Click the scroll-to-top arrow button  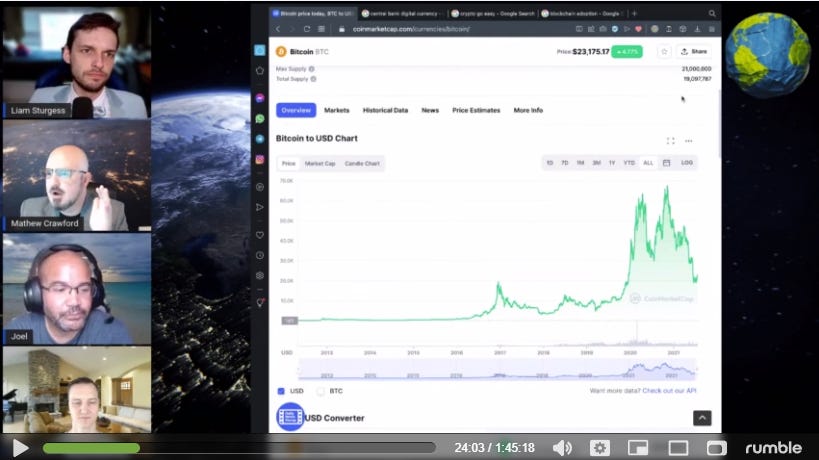point(702,418)
